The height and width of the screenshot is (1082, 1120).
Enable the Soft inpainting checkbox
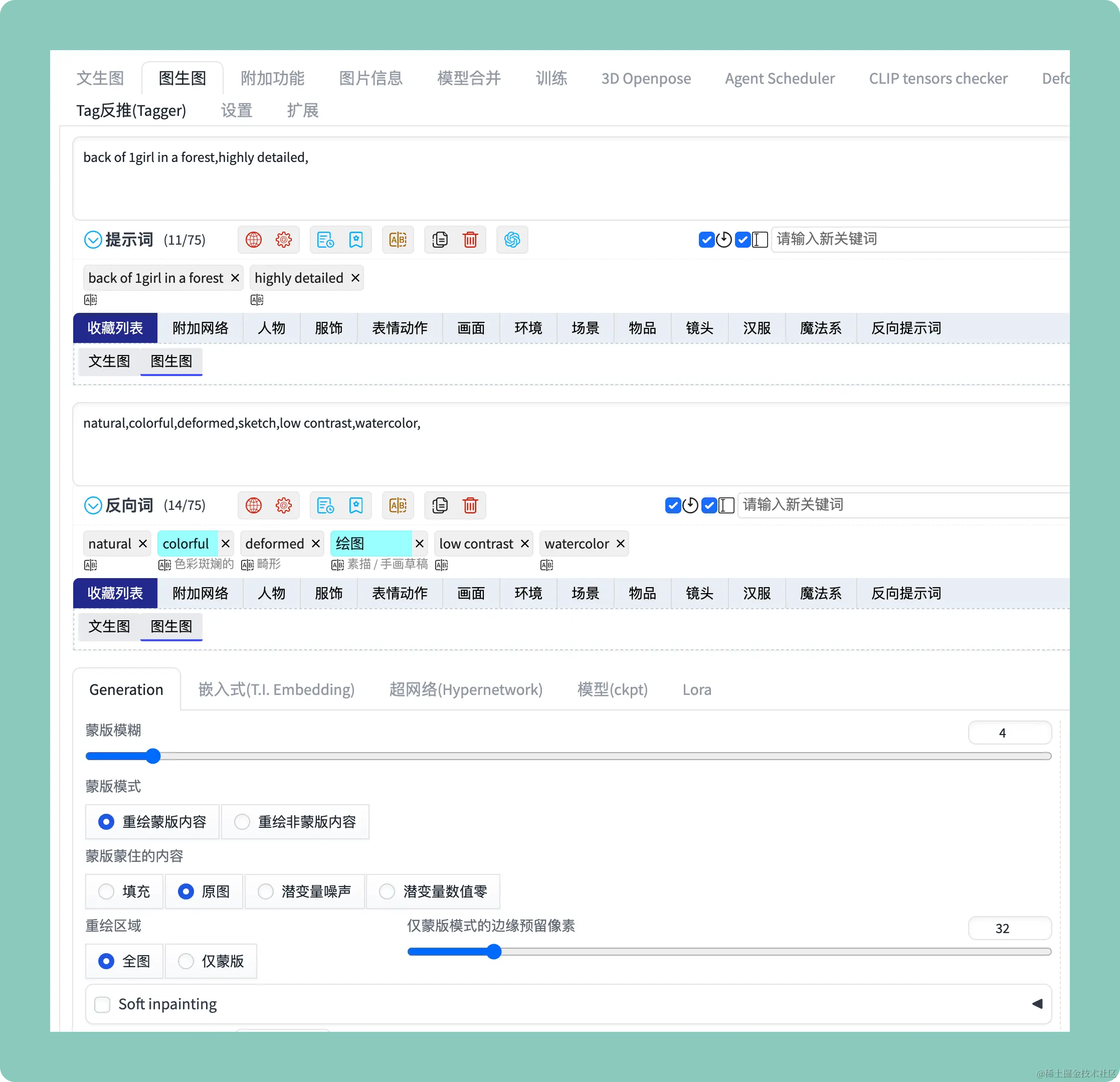102,1004
